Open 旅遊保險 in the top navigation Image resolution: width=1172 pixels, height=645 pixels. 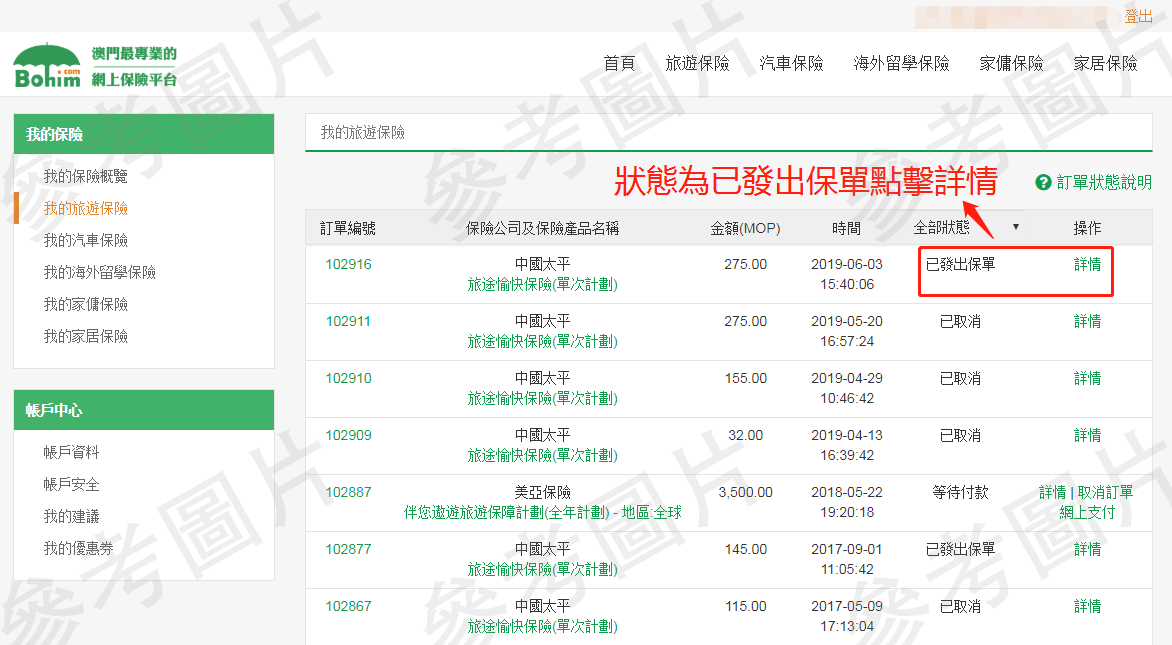pyautogui.click(x=697, y=64)
